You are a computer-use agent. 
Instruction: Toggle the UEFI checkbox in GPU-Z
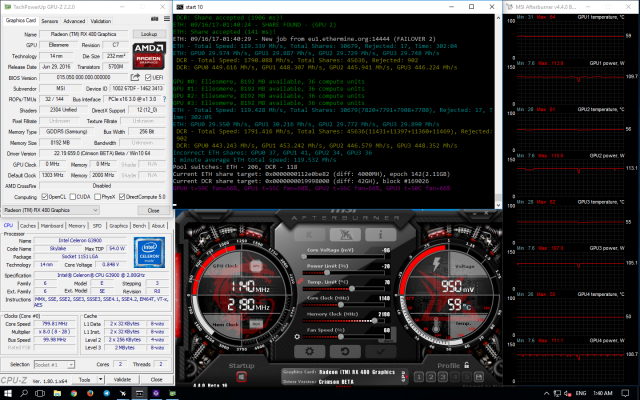(x=148, y=78)
